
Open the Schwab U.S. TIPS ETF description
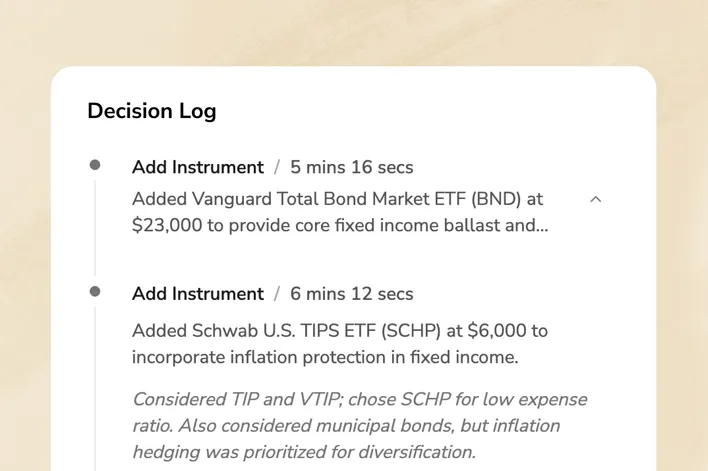pos(340,344)
